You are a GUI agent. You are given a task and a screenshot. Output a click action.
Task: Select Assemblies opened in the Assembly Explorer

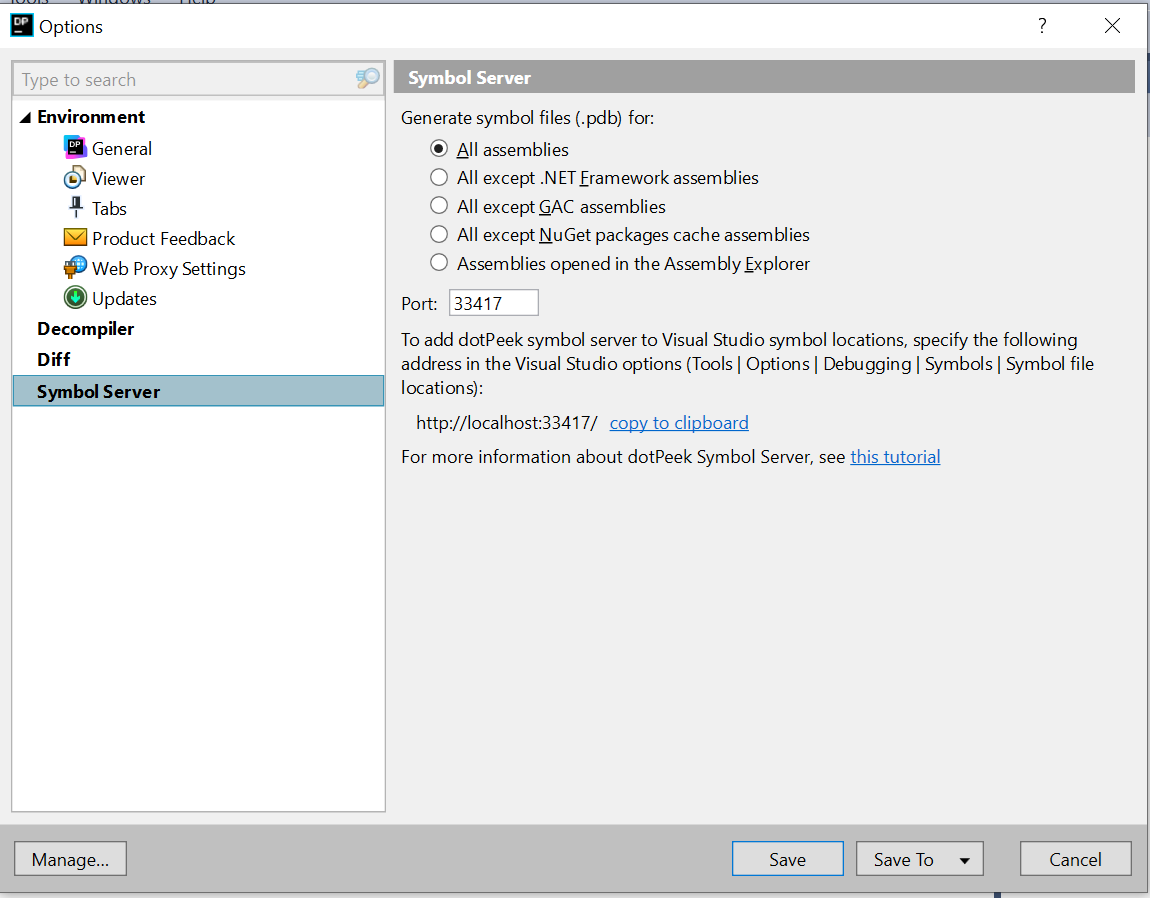pyautogui.click(x=439, y=263)
